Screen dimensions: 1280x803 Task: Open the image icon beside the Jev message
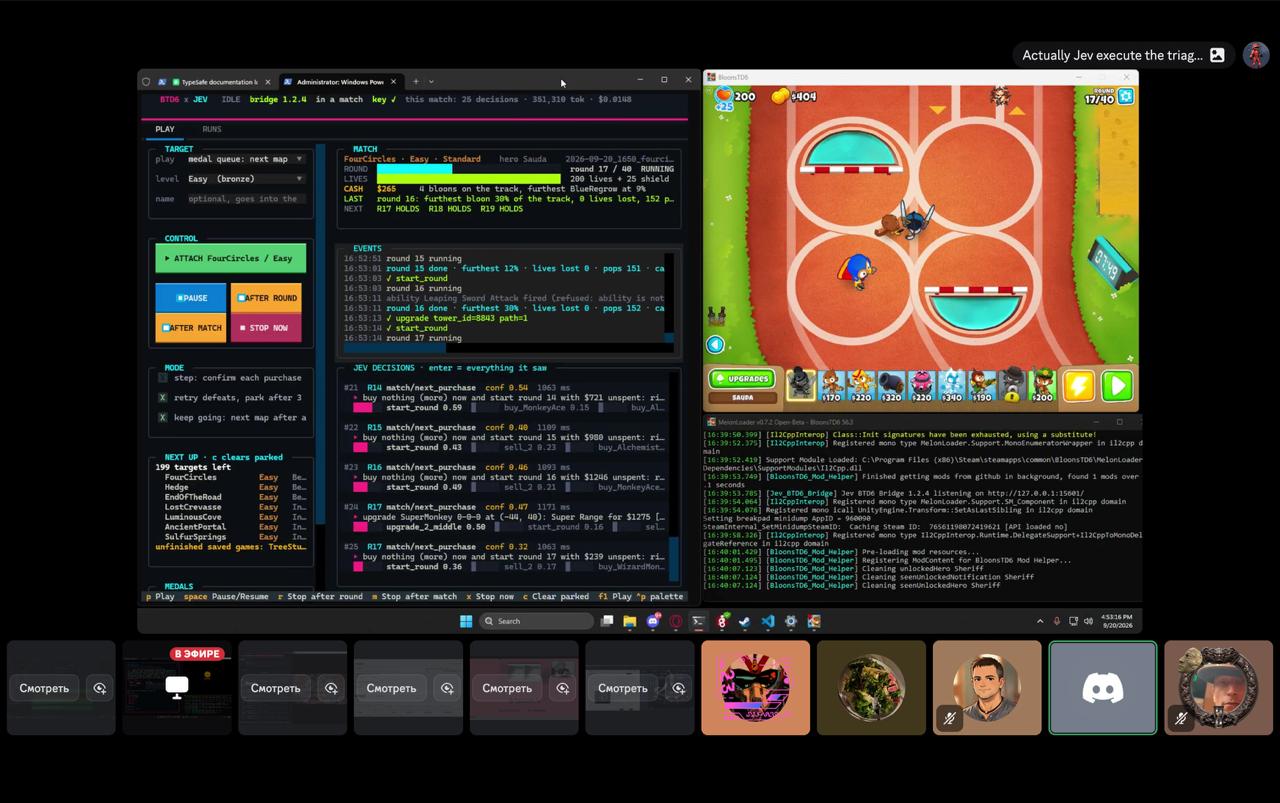pyautogui.click(x=1217, y=55)
